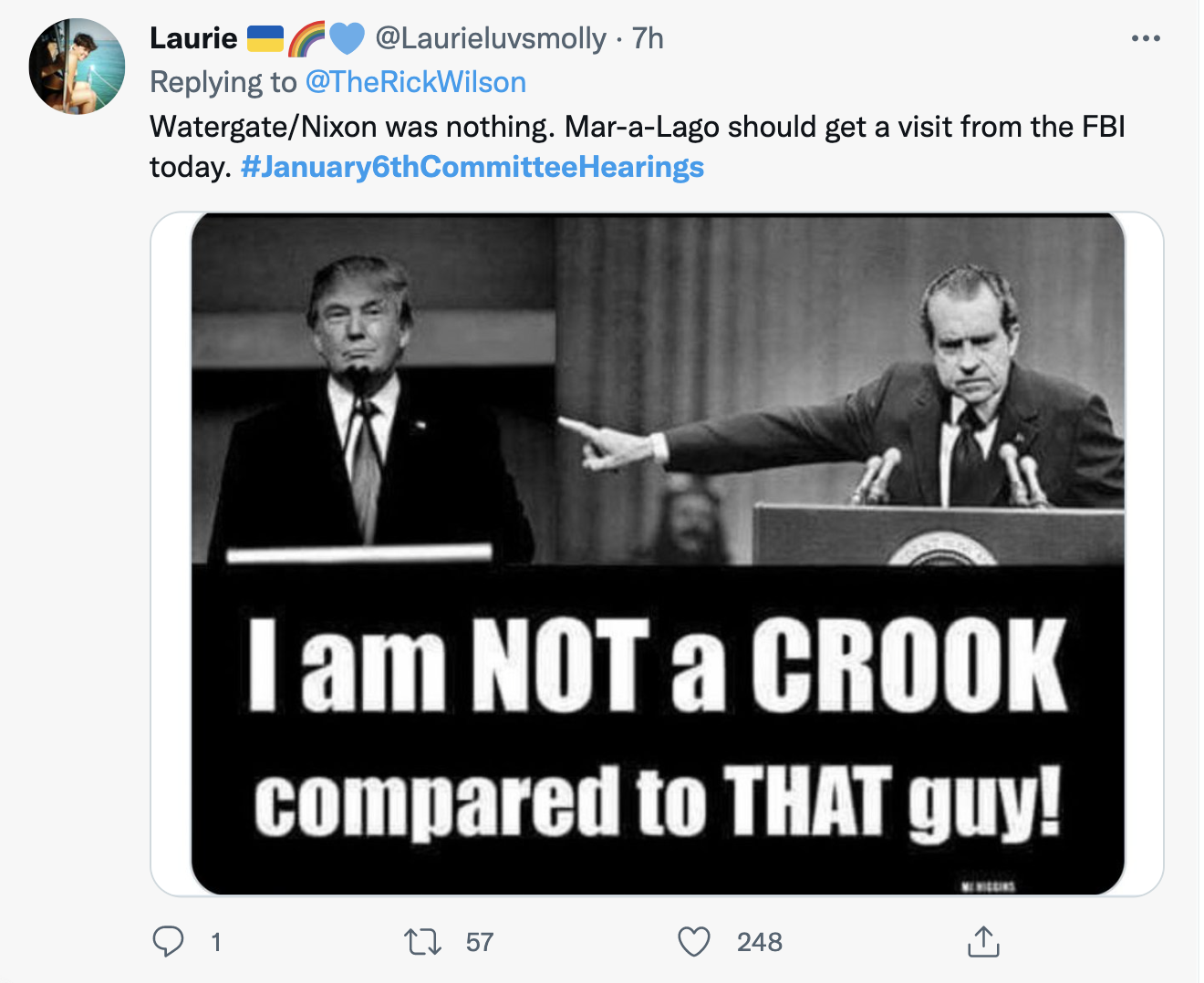
Task: Retweet the post using the retweet icon
Action: (x=422, y=942)
